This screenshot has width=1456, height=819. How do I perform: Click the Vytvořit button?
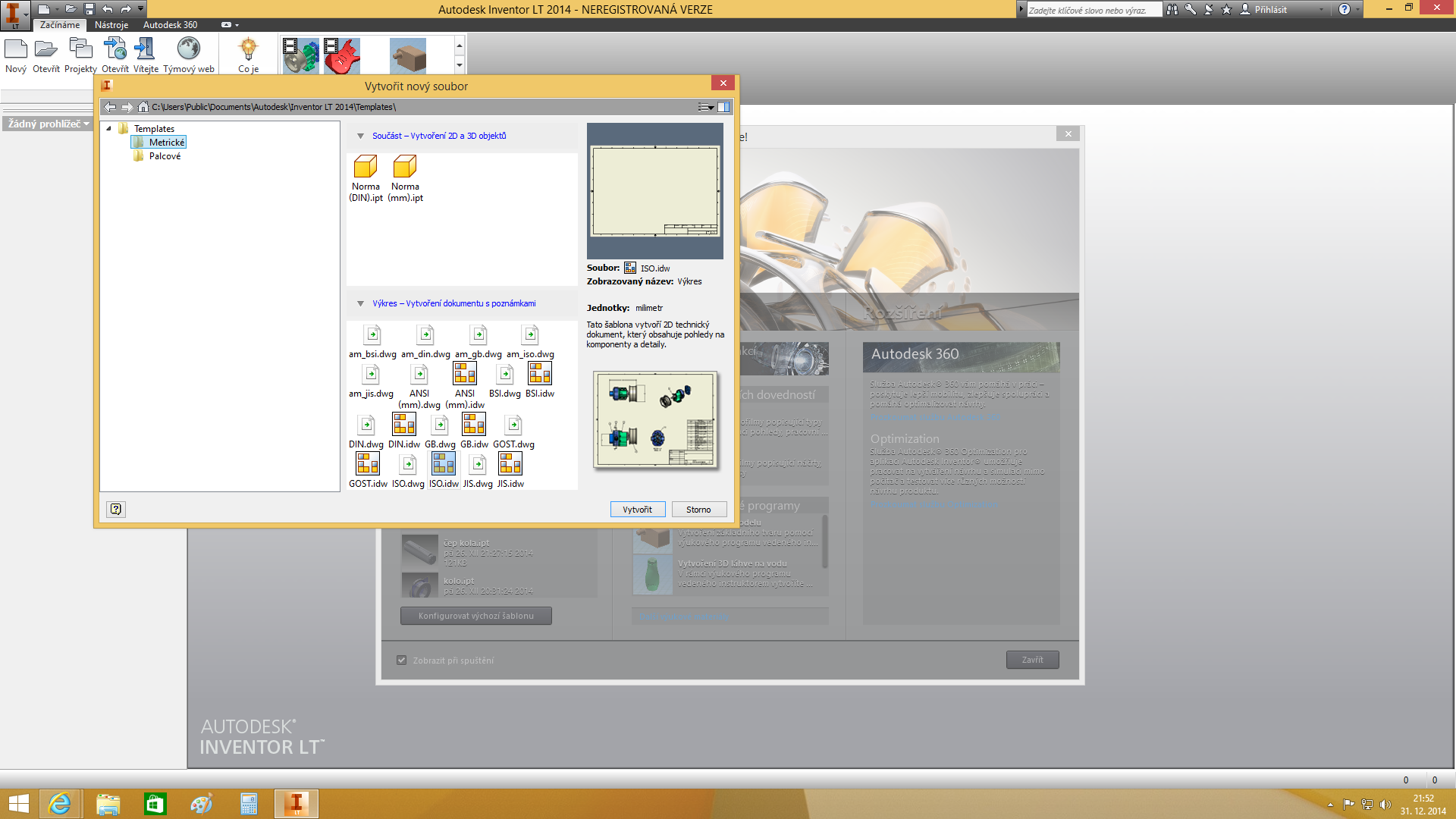point(638,510)
